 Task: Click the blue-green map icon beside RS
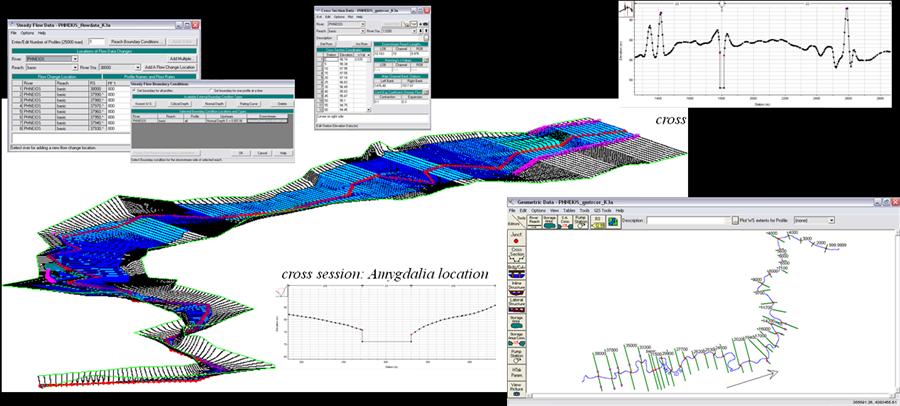tap(613, 222)
